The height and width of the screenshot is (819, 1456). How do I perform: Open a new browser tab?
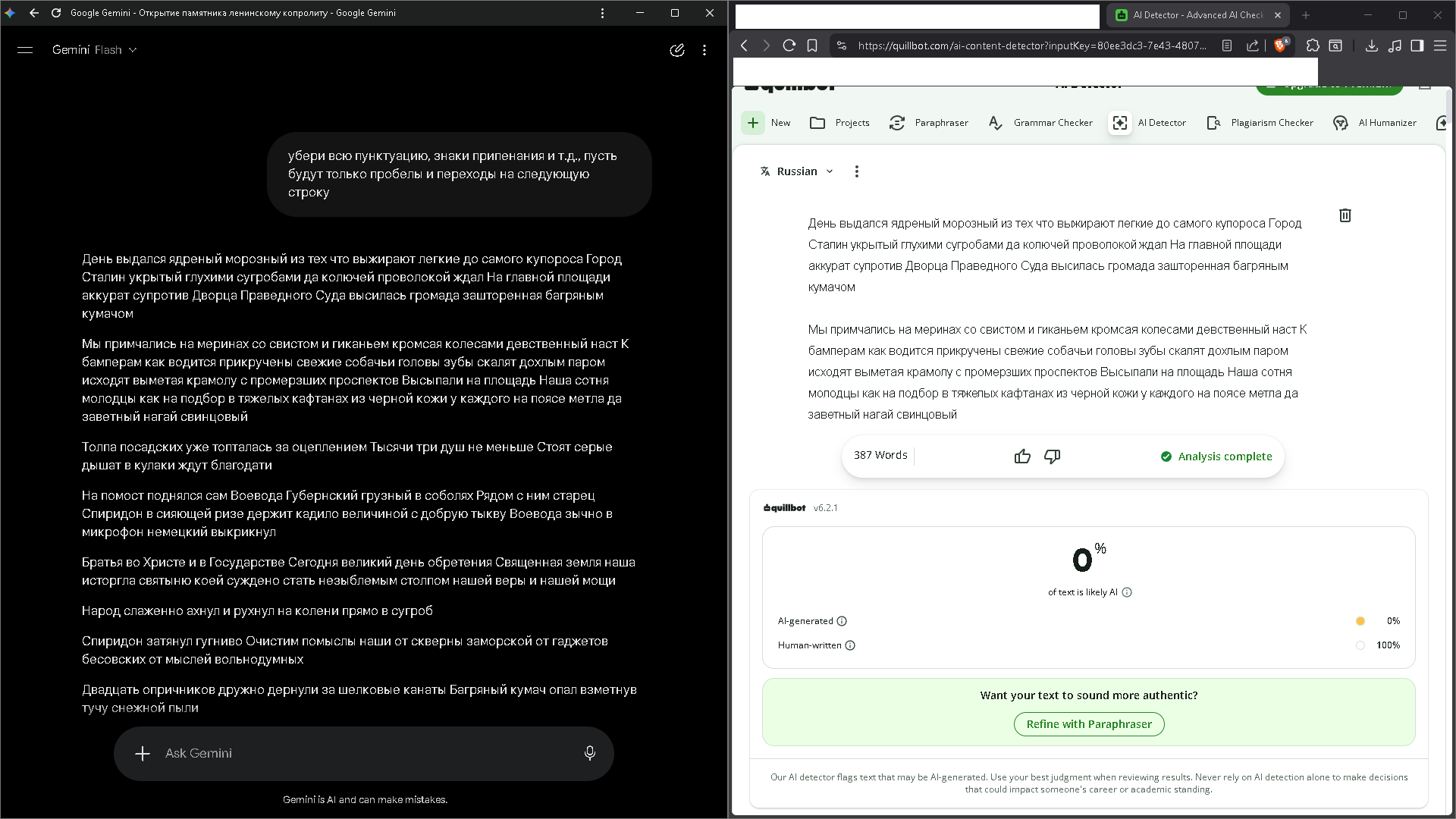pos(1306,15)
